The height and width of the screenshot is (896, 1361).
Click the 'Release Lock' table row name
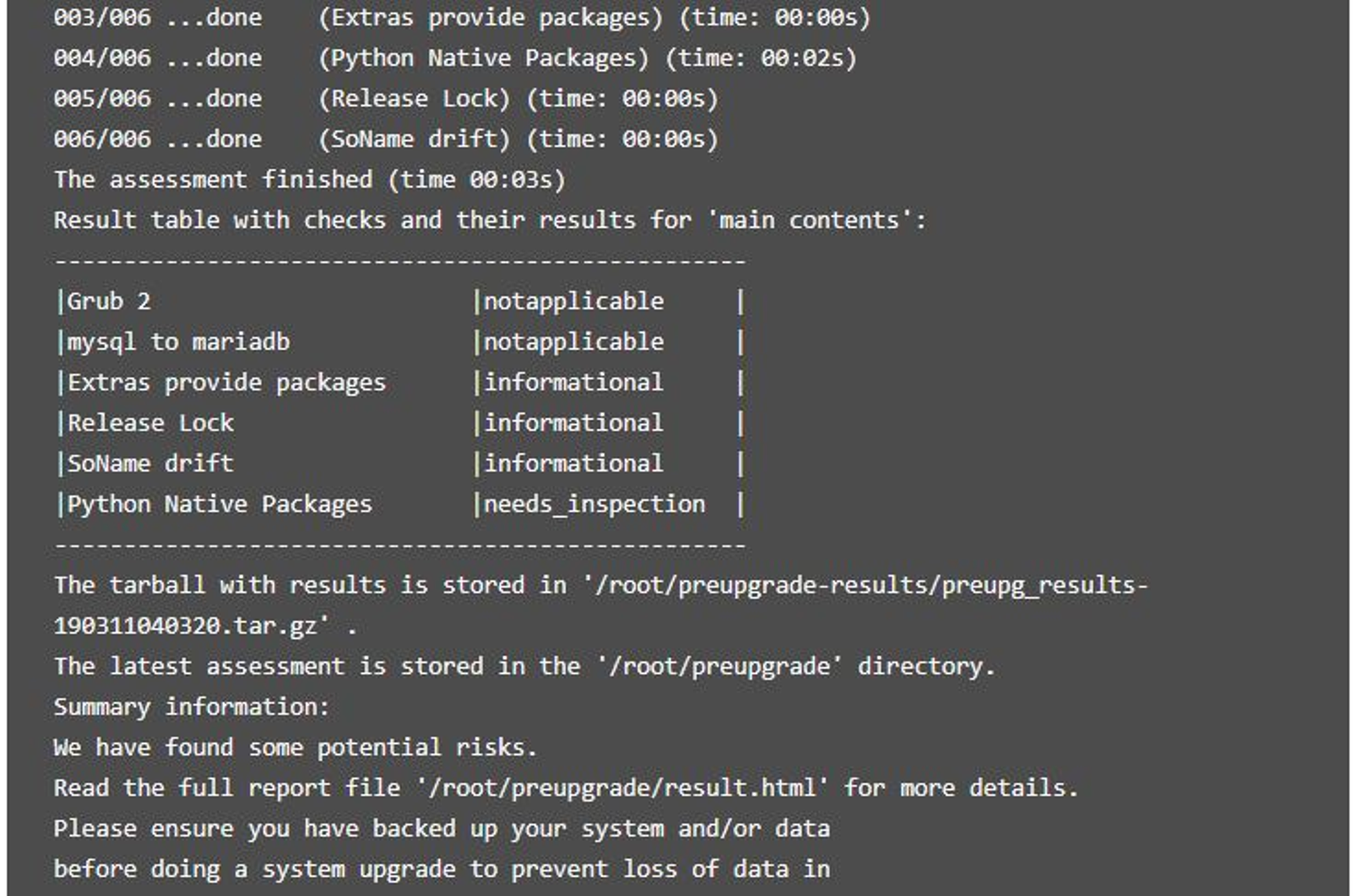[150, 423]
